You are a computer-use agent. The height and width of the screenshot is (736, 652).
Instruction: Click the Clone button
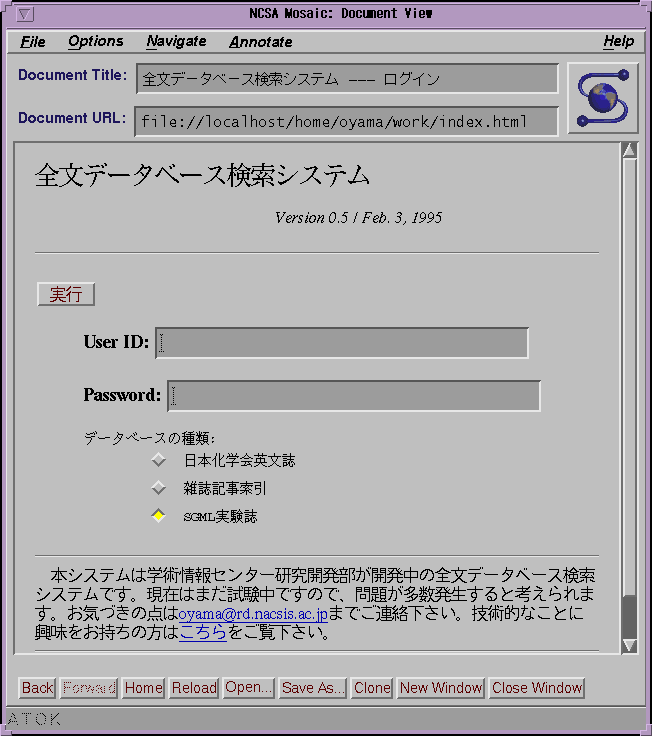[372, 688]
